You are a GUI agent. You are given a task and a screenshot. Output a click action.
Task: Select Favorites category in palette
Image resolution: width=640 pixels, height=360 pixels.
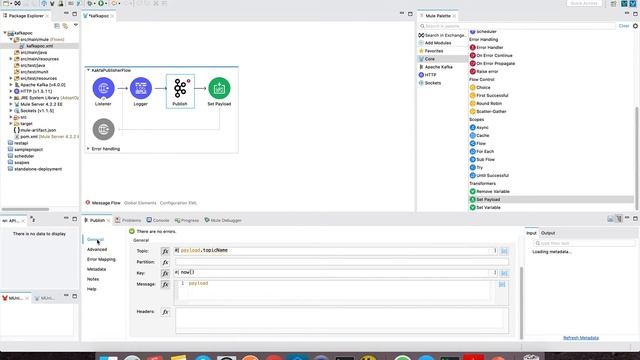431,51
